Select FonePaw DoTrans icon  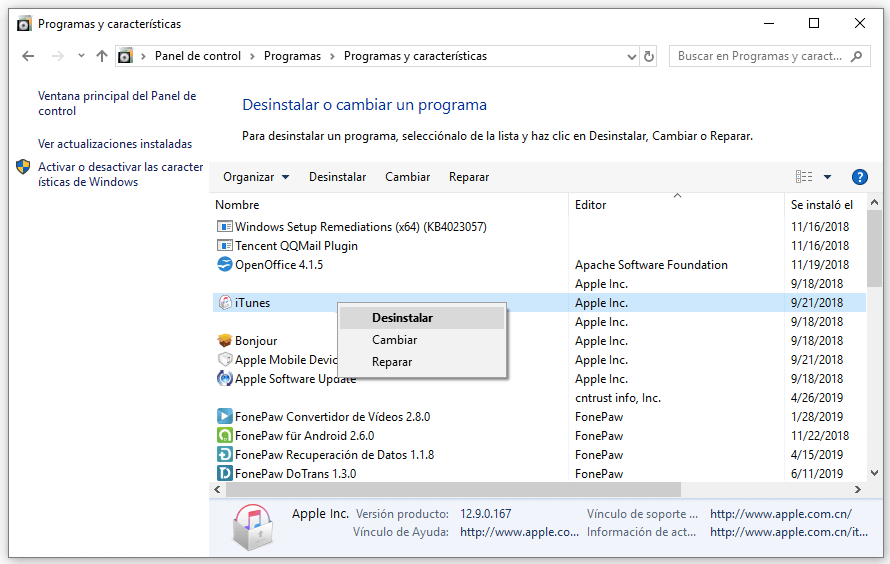coord(225,473)
